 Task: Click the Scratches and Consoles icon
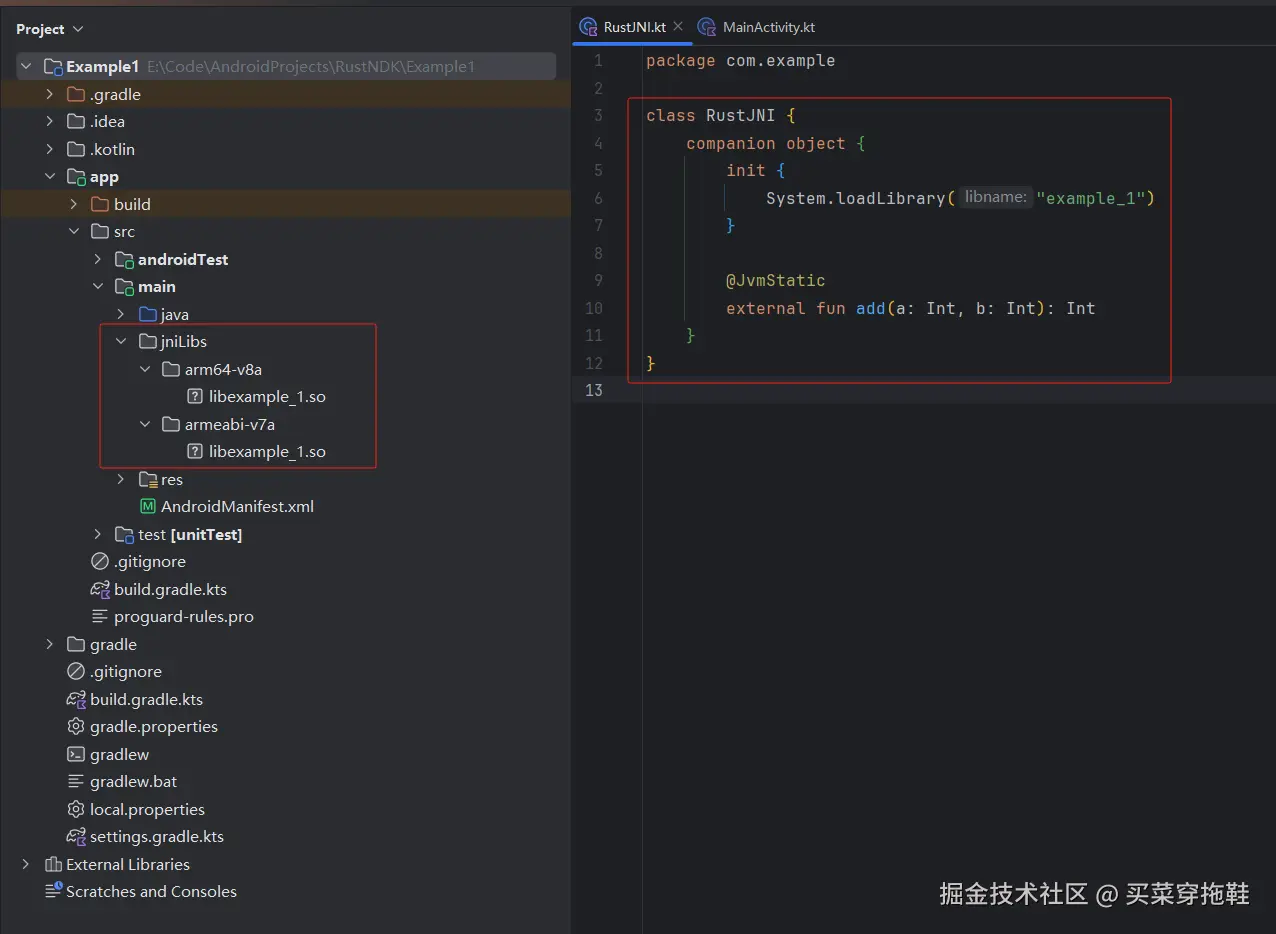point(54,891)
